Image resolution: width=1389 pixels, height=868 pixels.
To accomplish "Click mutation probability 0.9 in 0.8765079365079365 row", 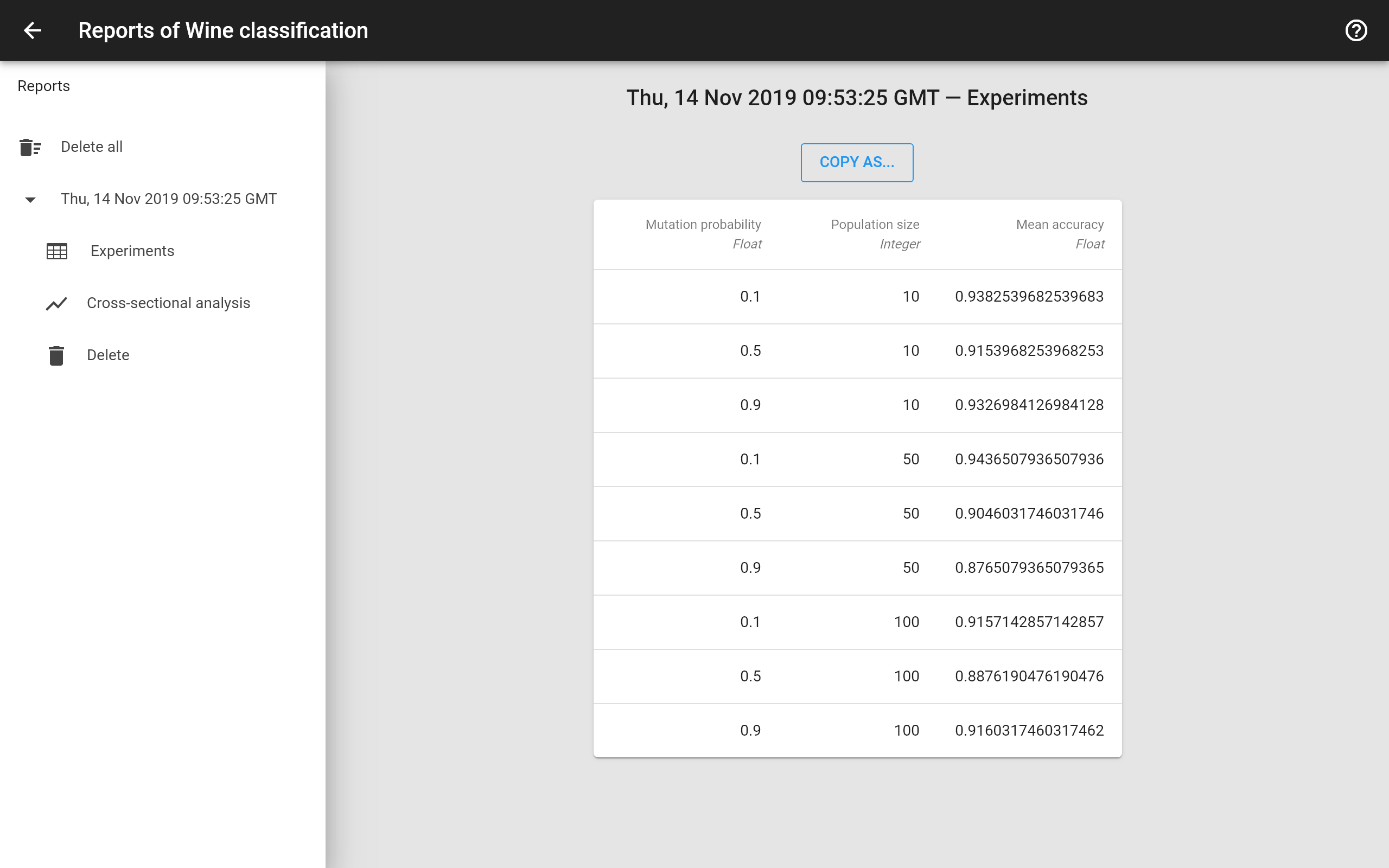I will click(750, 568).
